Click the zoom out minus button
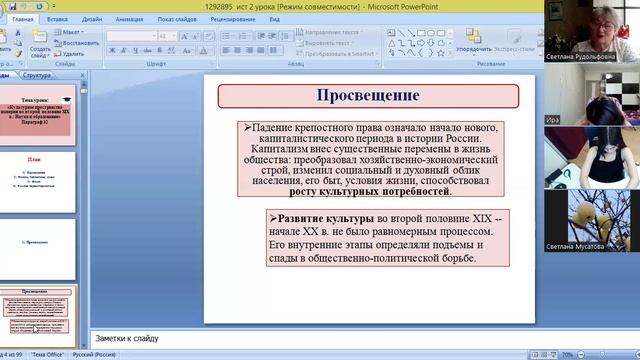The image size is (640, 360). click(581, 355)
